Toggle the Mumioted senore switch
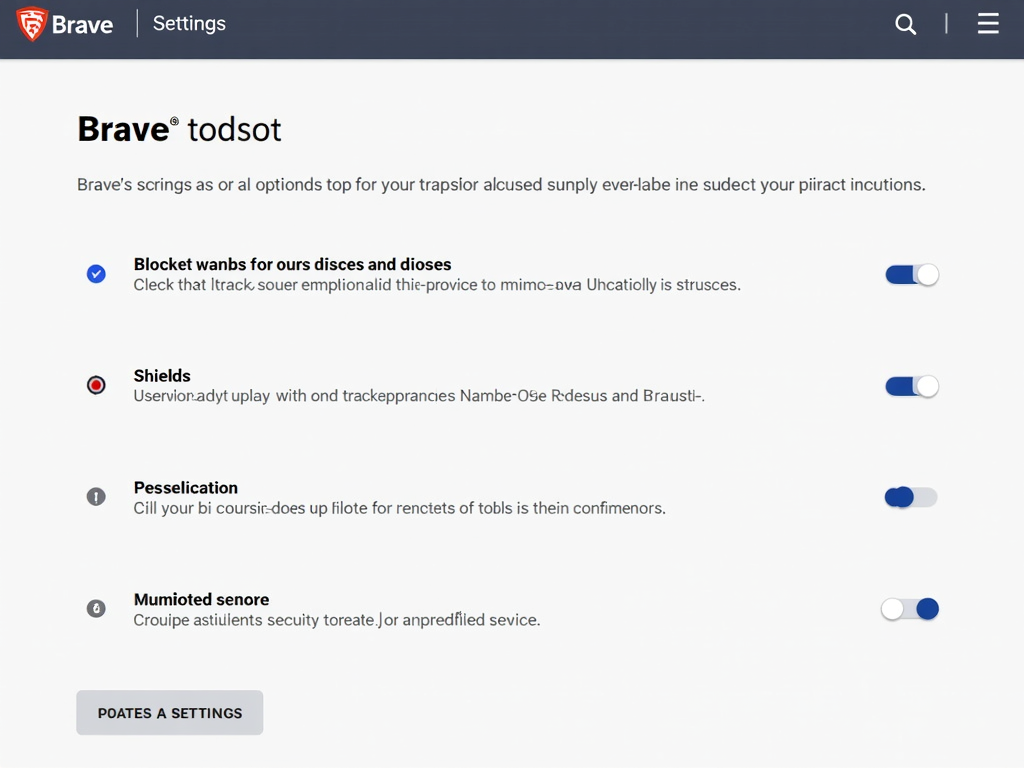Viewport: 1024px width, 768px height. [910, 609]
